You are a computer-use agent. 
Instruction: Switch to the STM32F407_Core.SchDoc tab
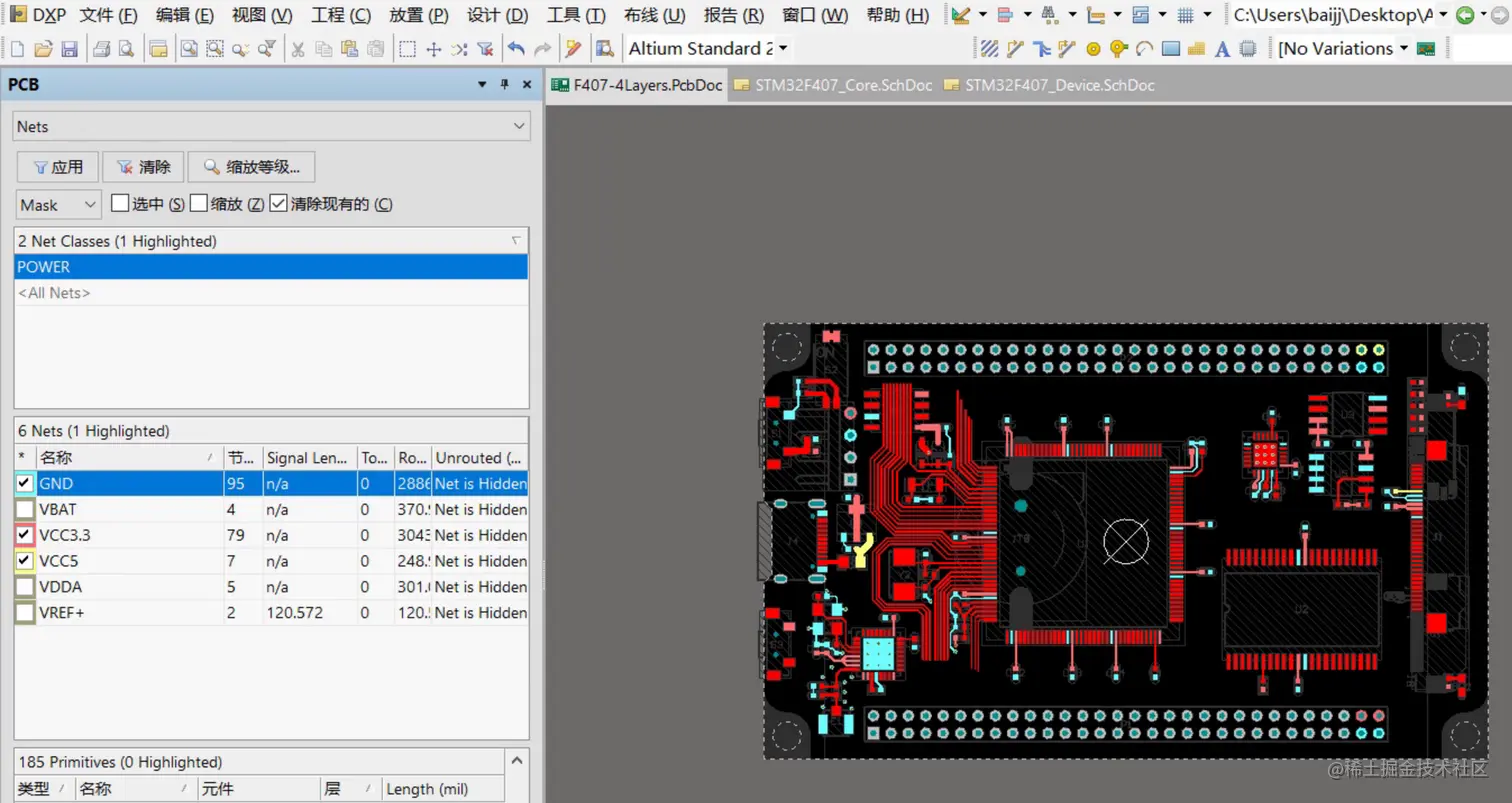tap(832, 85)
